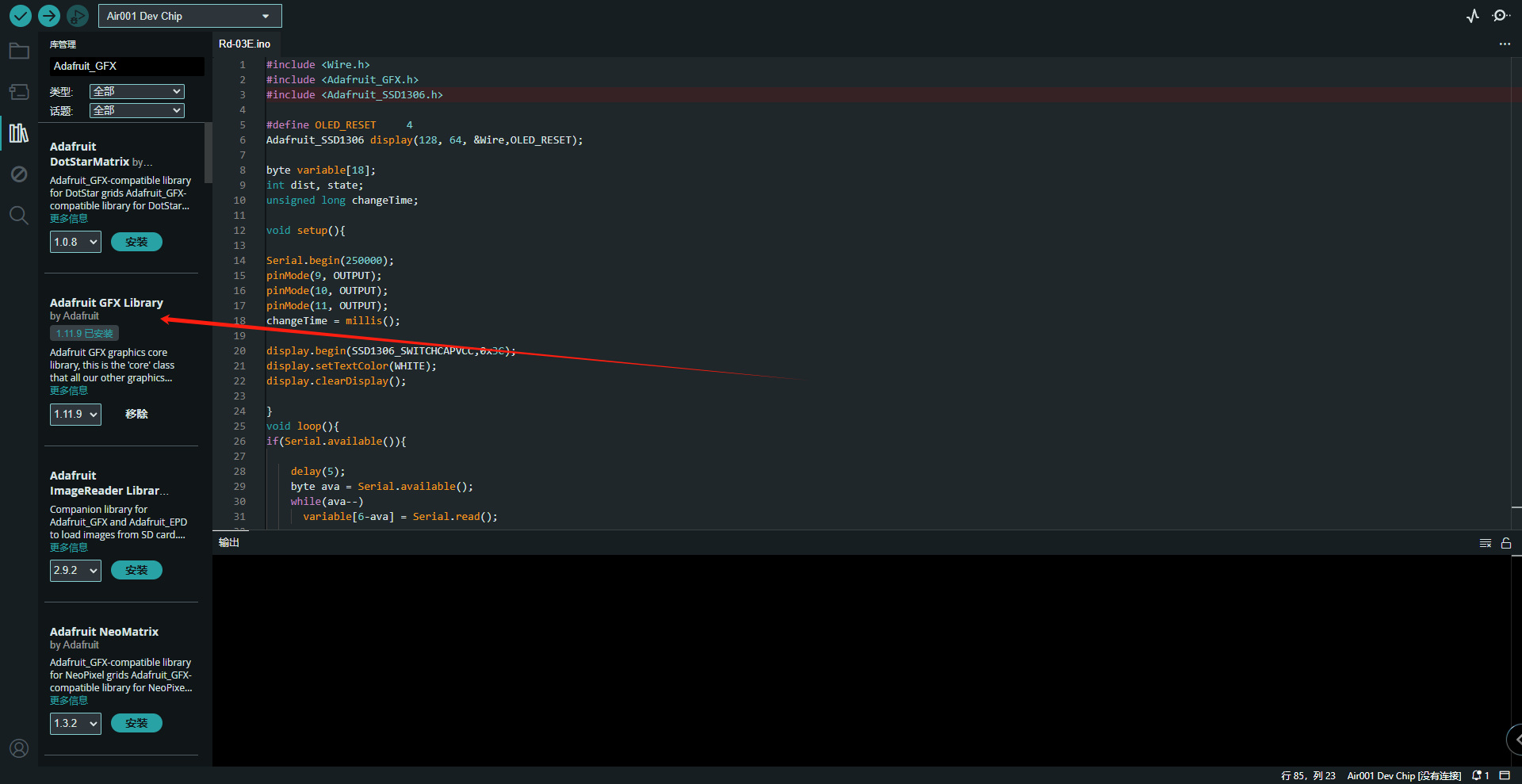Viewport: 1522px width, 784px height.
Task: Click the Adafruit NeoMatrix library title
Action: coord(104,632)
